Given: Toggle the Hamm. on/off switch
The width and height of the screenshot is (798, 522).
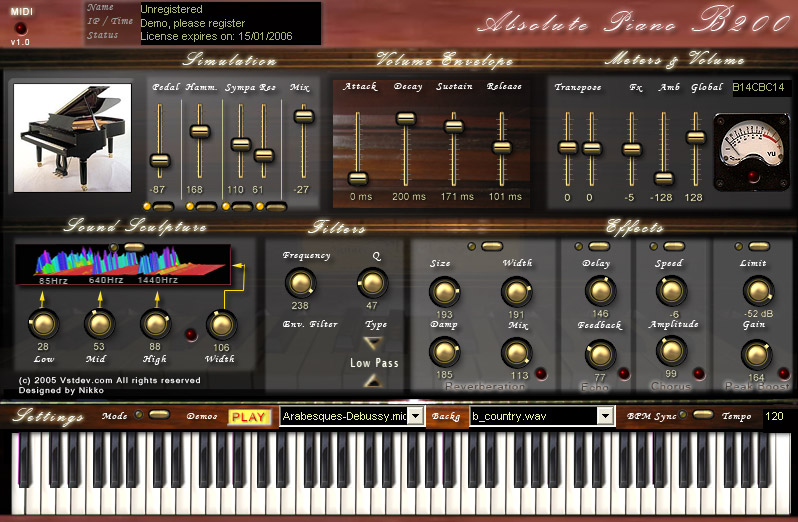Looking at the screenshot, I should 206,207.
